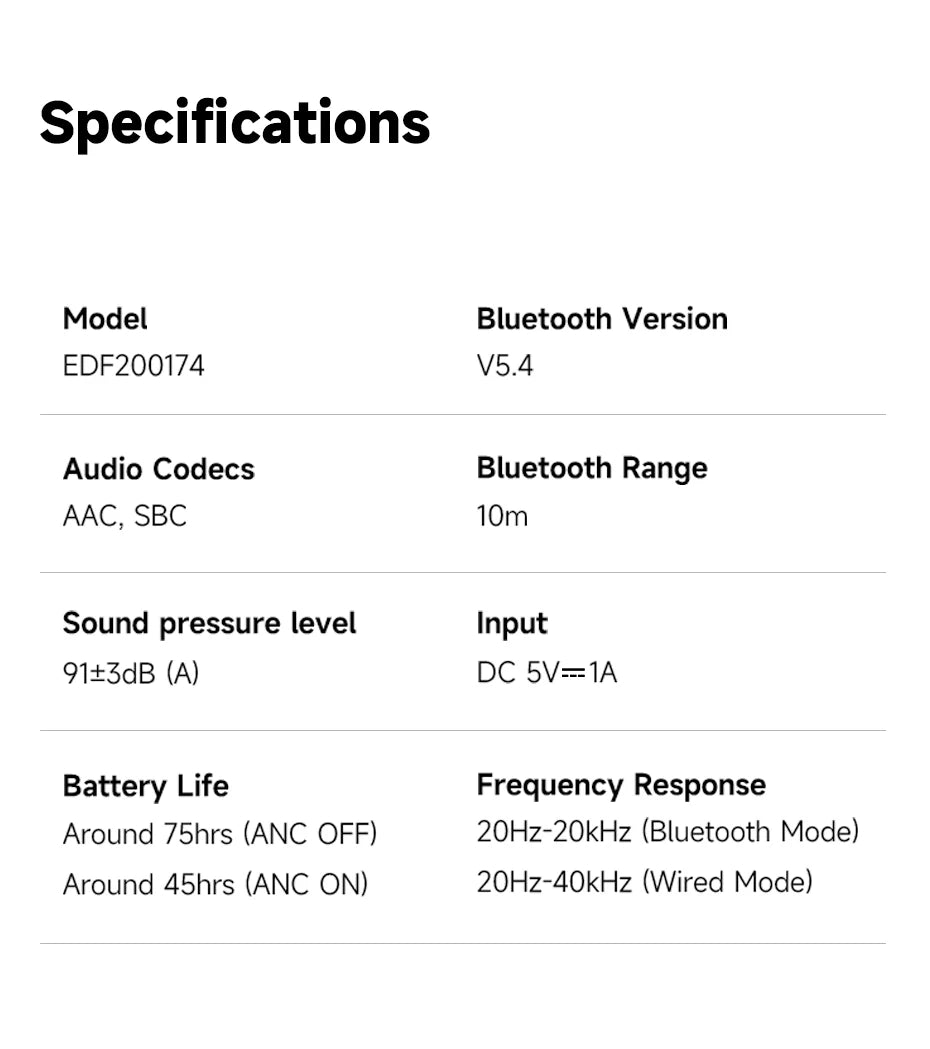Click the 20Hz-20kHz Bluetooth Mode line

tap(667, 832)
